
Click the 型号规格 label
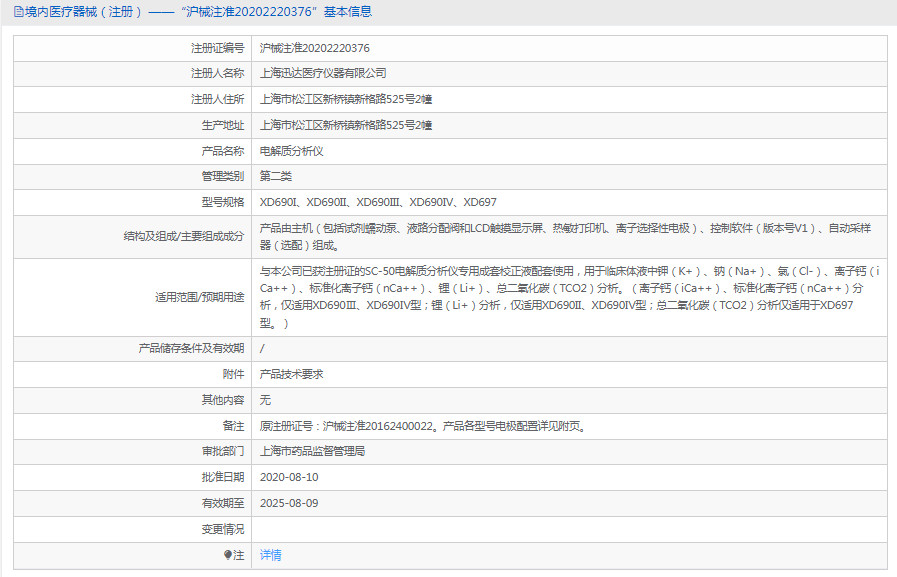pyautogui.click(x=223, y=202)
